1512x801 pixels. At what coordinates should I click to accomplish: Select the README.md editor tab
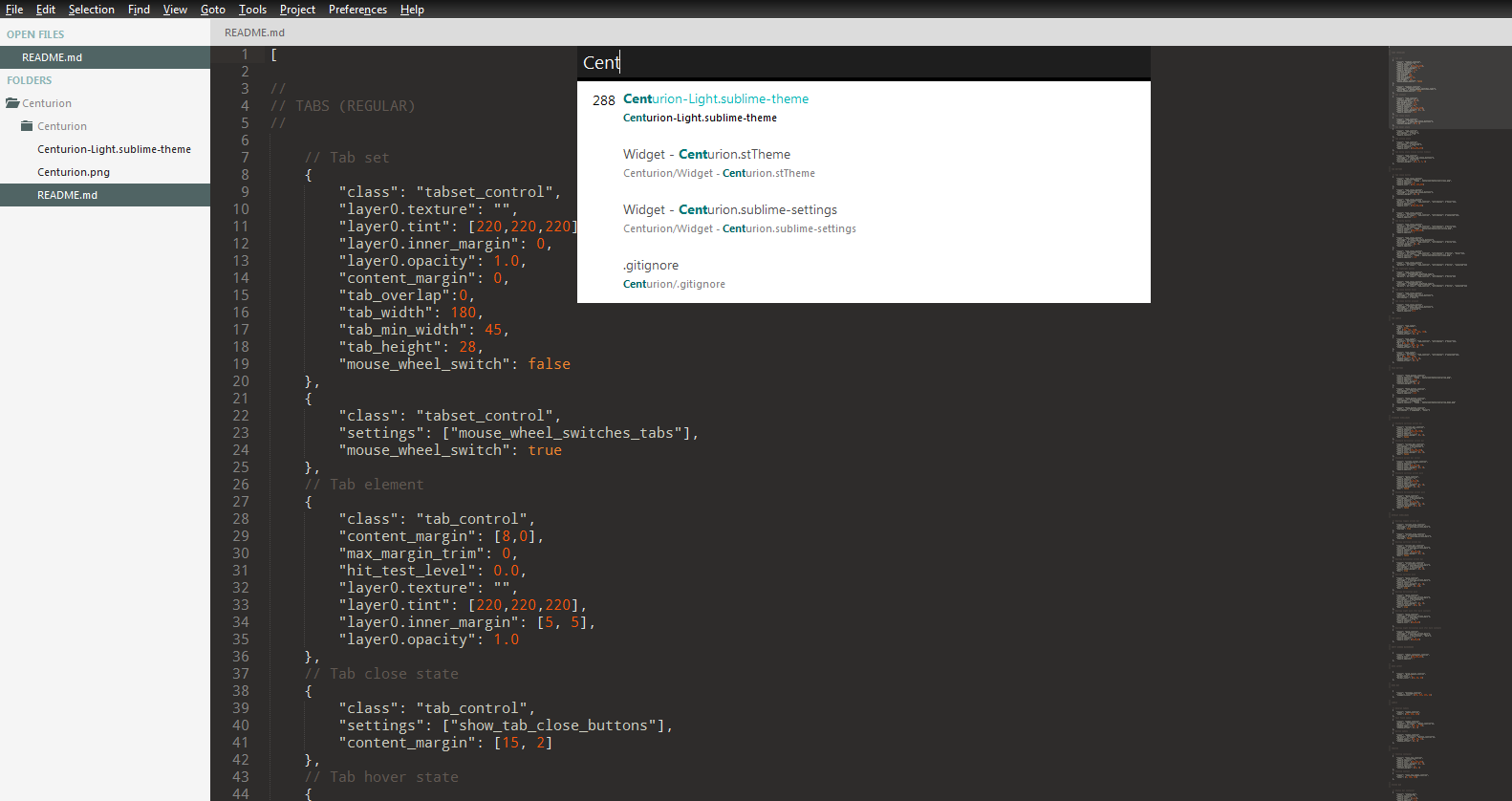(x=254, y=32)
